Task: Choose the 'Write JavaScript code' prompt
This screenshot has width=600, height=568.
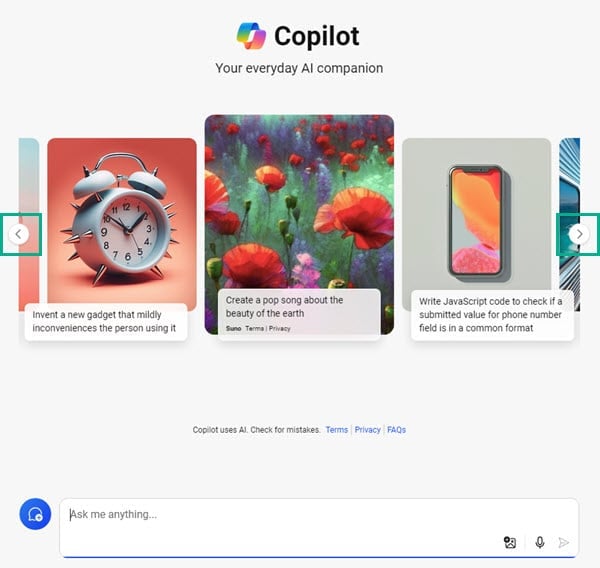Action: tap(492, 315)
